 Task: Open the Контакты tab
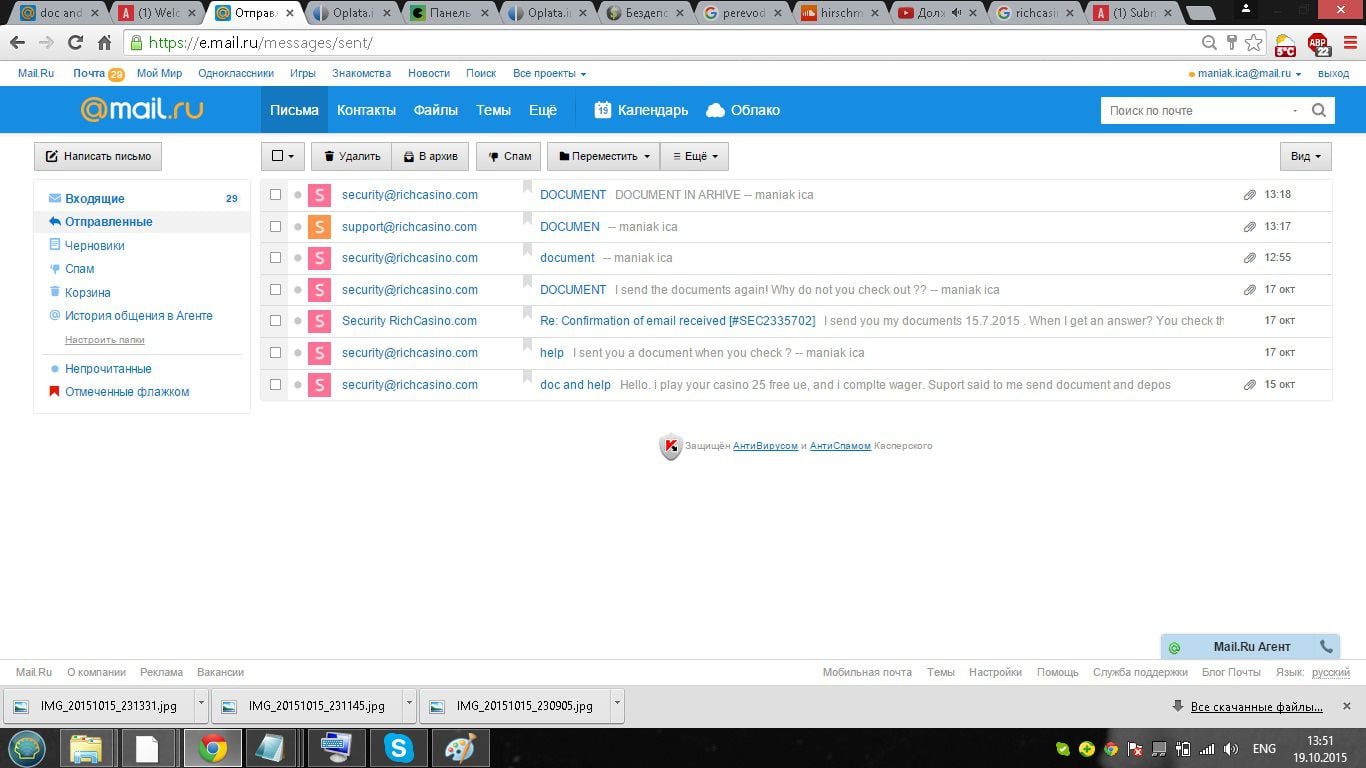366,110
